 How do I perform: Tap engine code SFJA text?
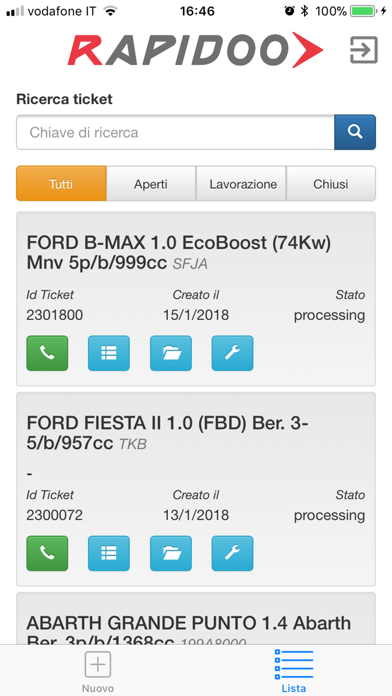coord(190,264)
